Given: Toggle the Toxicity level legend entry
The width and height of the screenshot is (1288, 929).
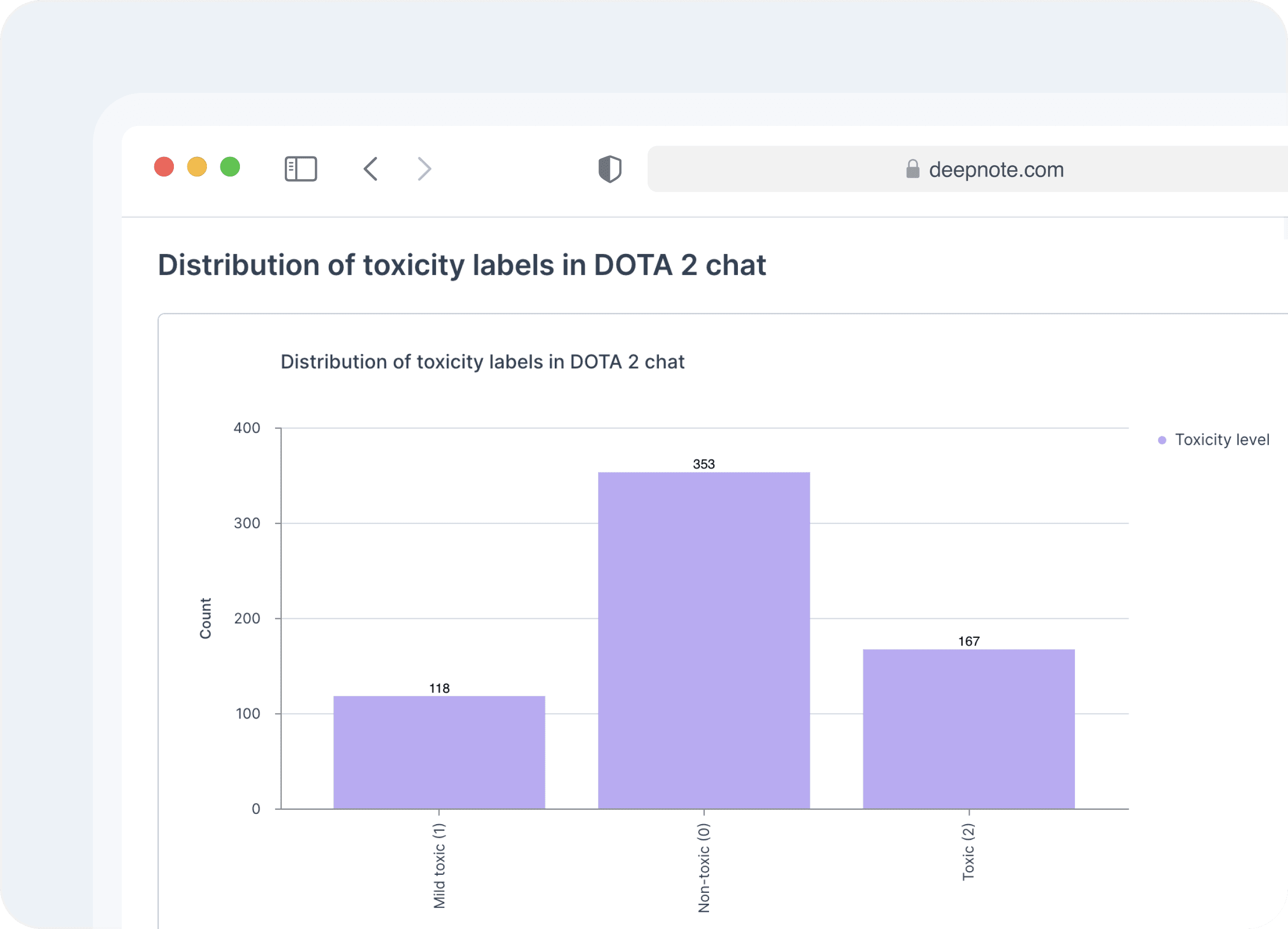Looking at the screenshot, I should 1221,440.
